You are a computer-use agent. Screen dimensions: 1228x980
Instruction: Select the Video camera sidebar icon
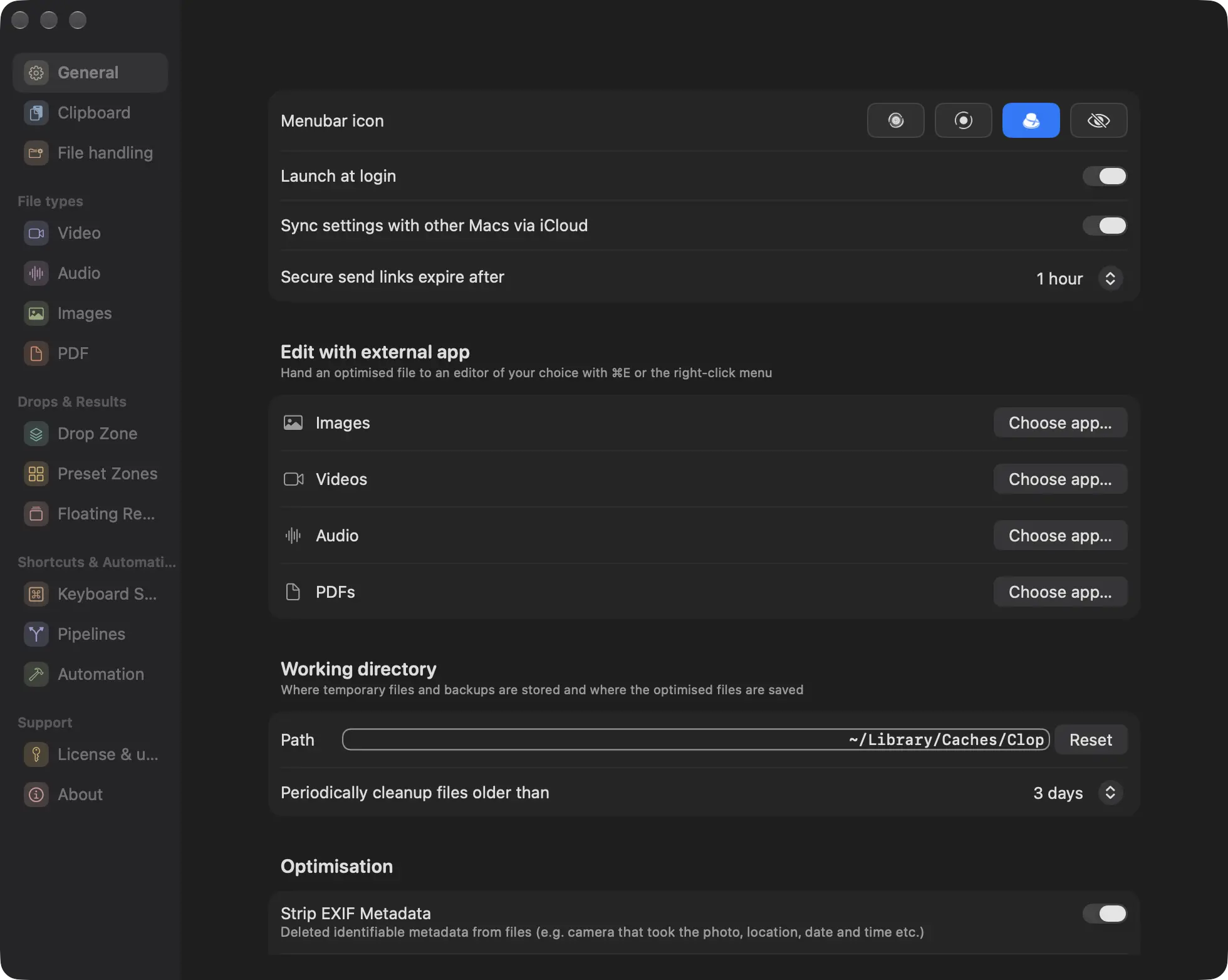36,233
